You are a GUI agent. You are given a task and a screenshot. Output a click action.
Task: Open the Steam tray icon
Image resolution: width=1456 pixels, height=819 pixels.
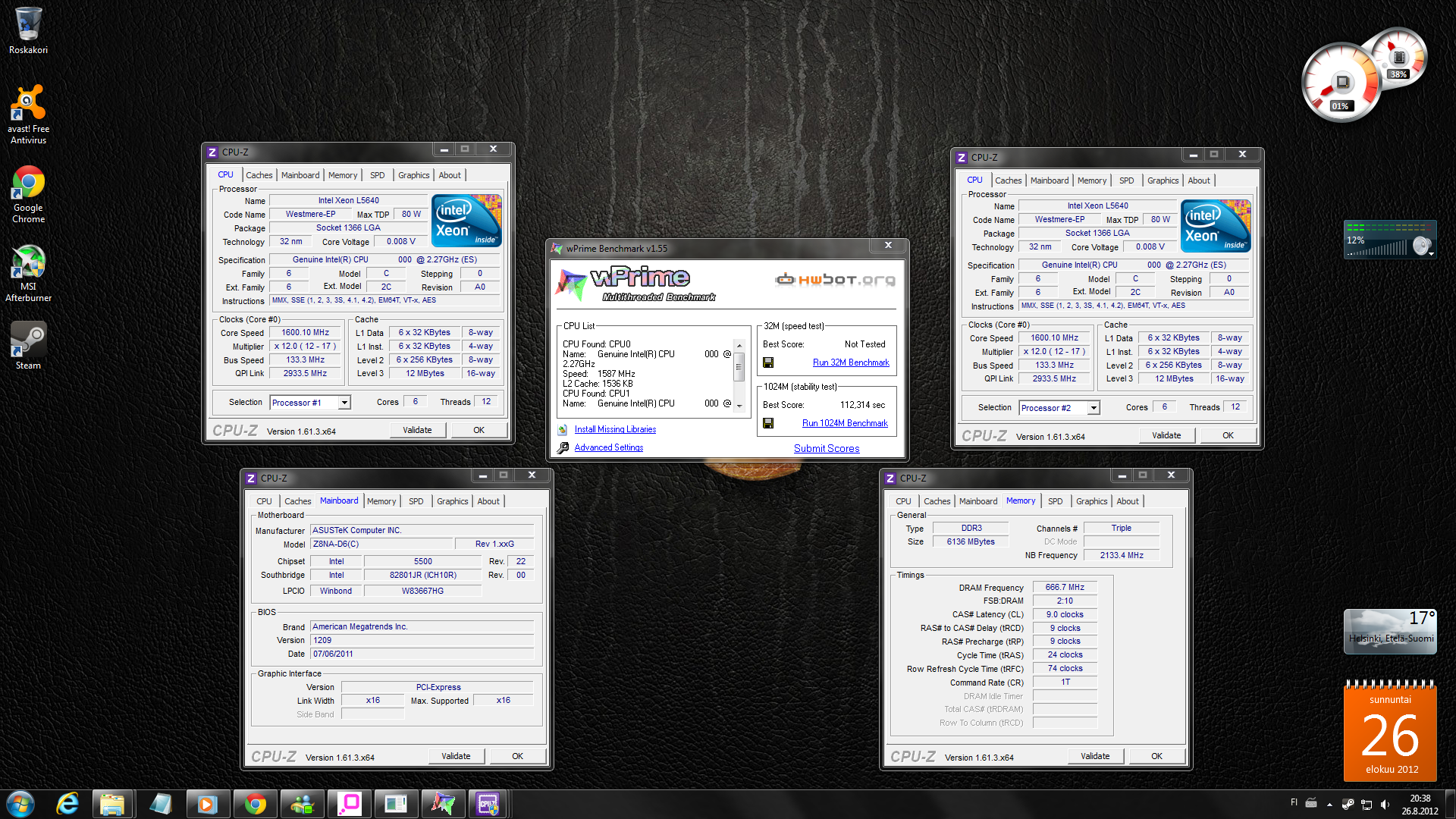[x=1348, y=805]
